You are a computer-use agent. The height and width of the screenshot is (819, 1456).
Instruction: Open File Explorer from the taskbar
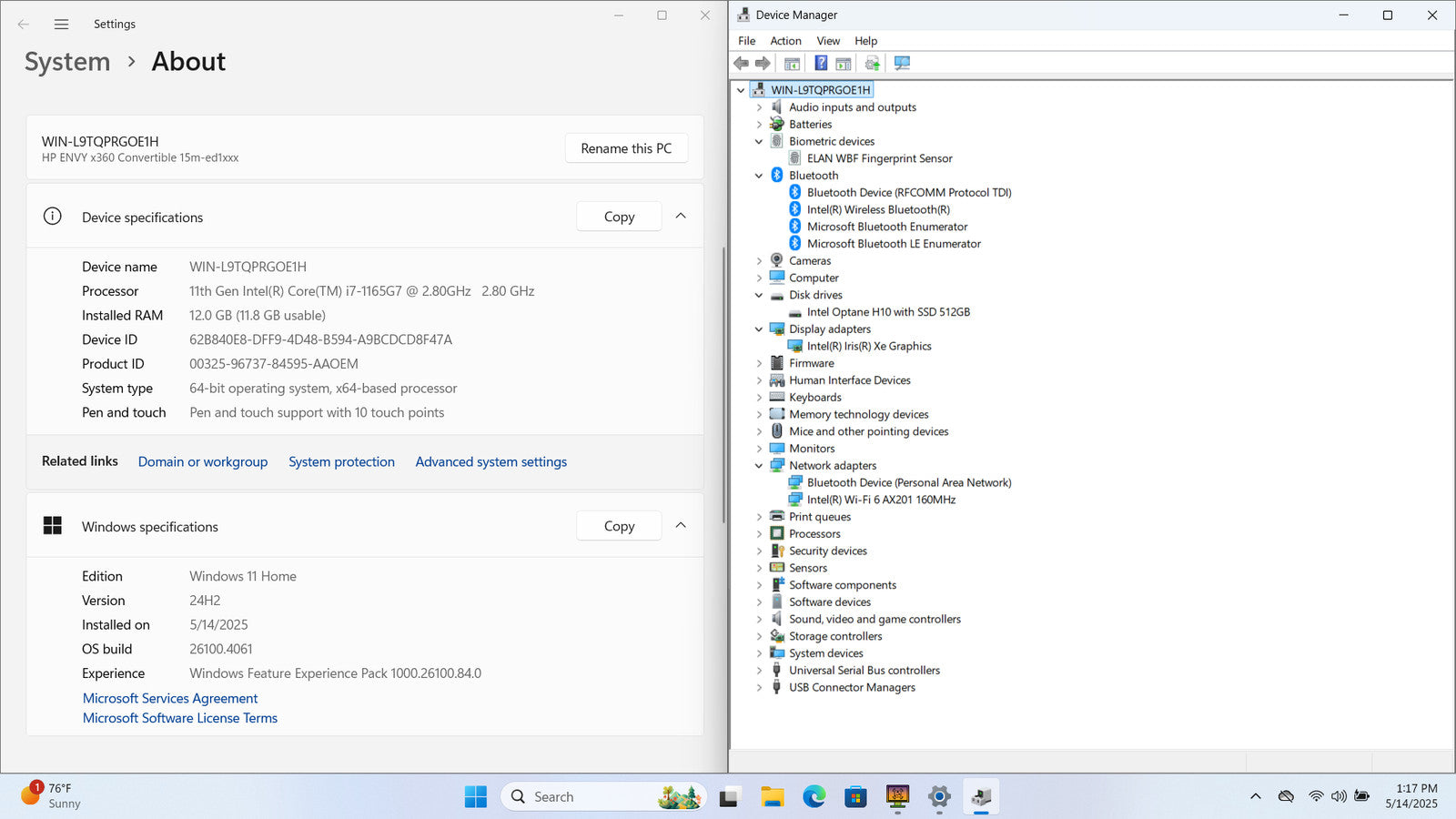pyautogui.click(x=772, y=797)
